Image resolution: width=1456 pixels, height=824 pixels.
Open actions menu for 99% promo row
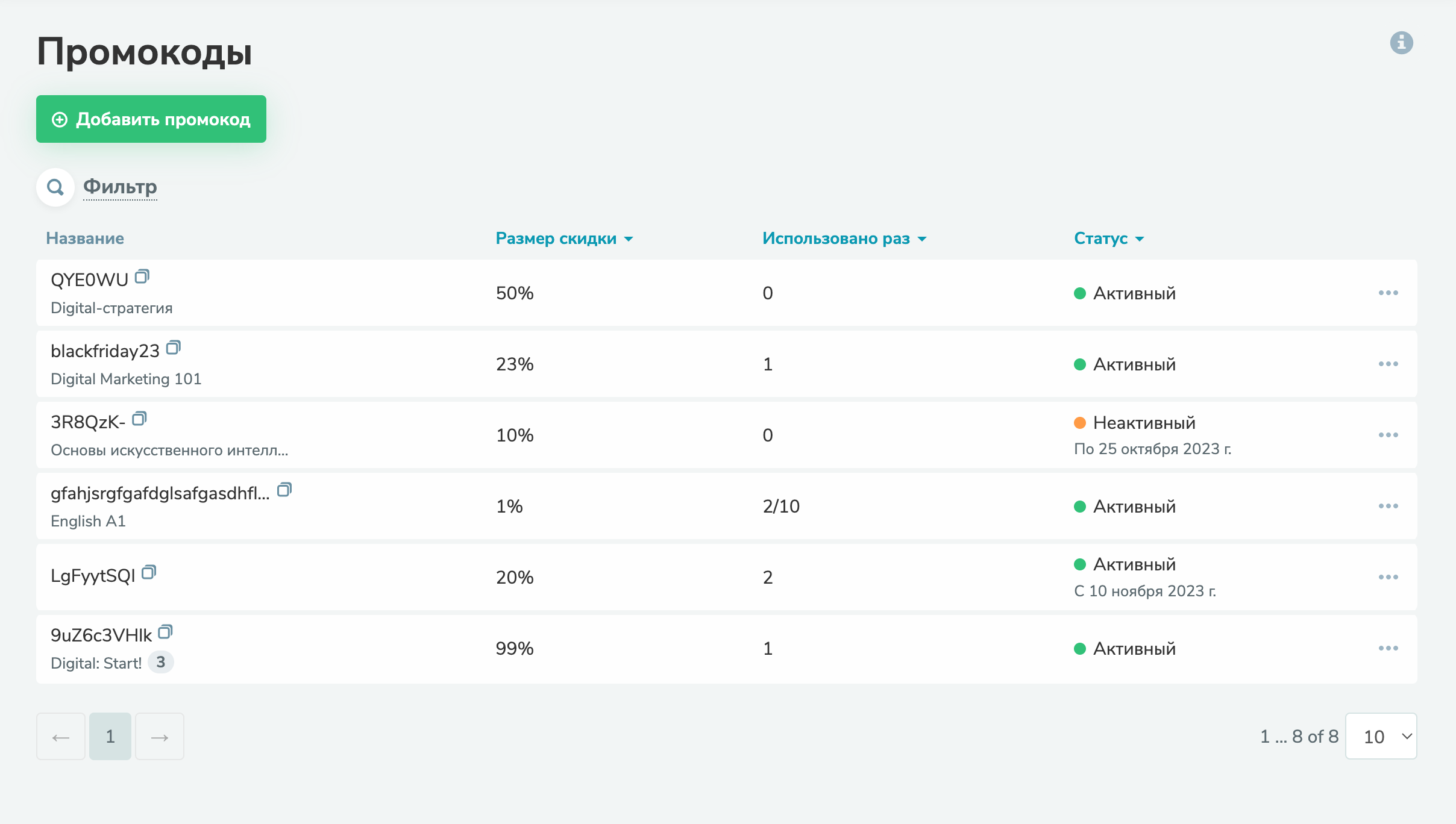(x=1388, y=649)
